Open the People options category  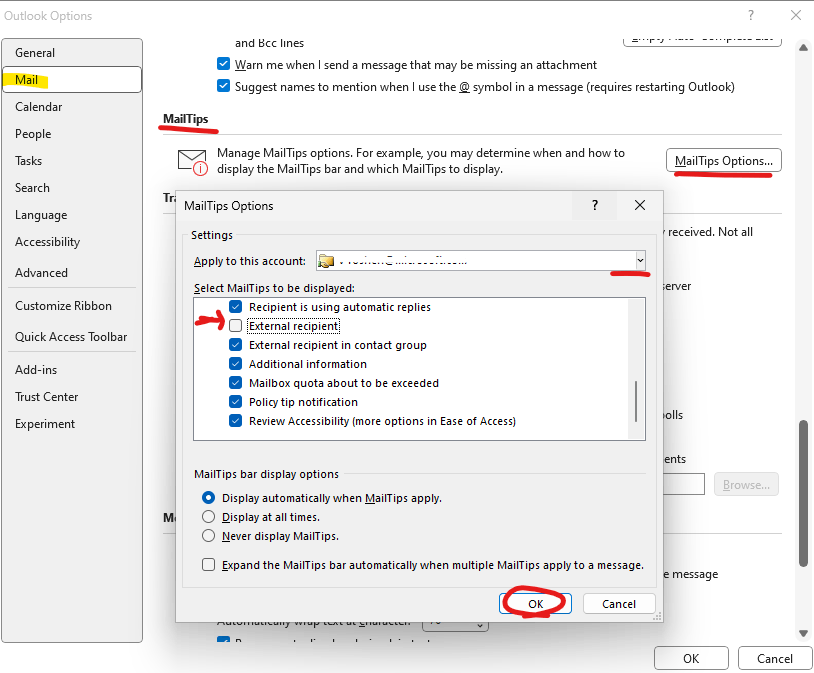click(72, 133)
